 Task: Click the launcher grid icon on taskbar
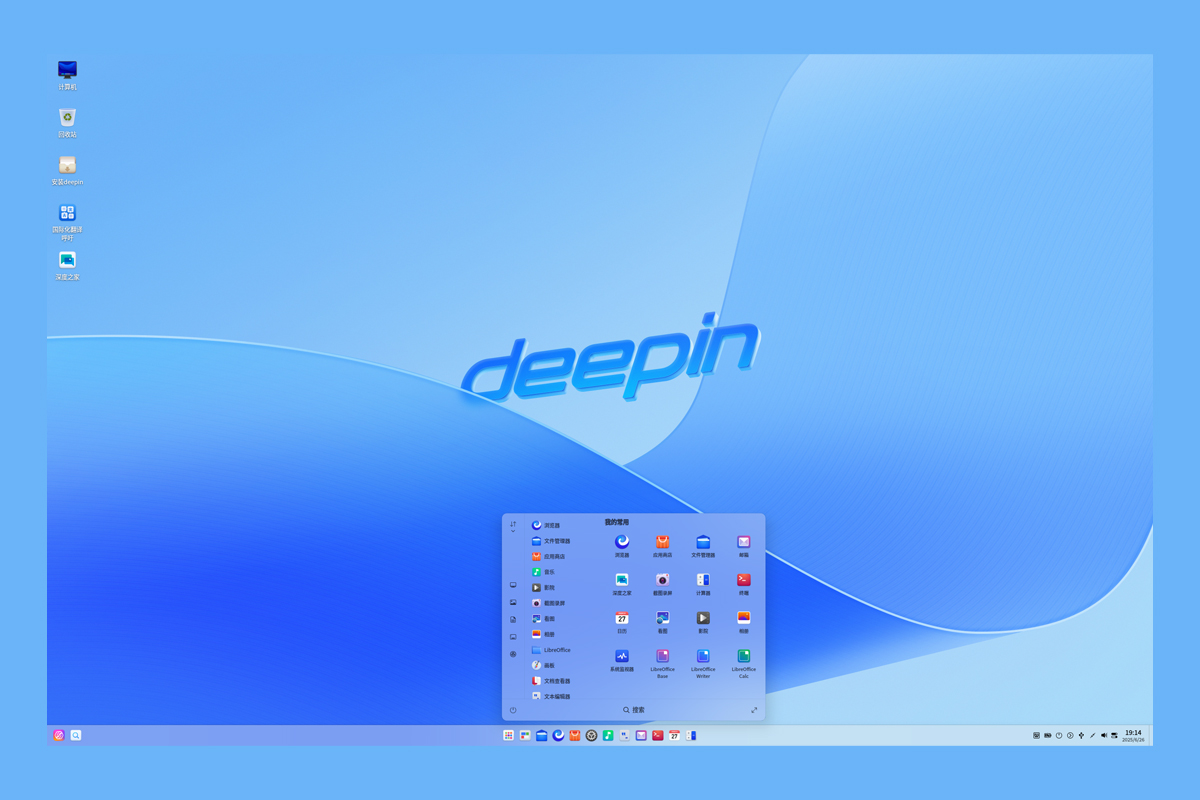coord(508,735)
